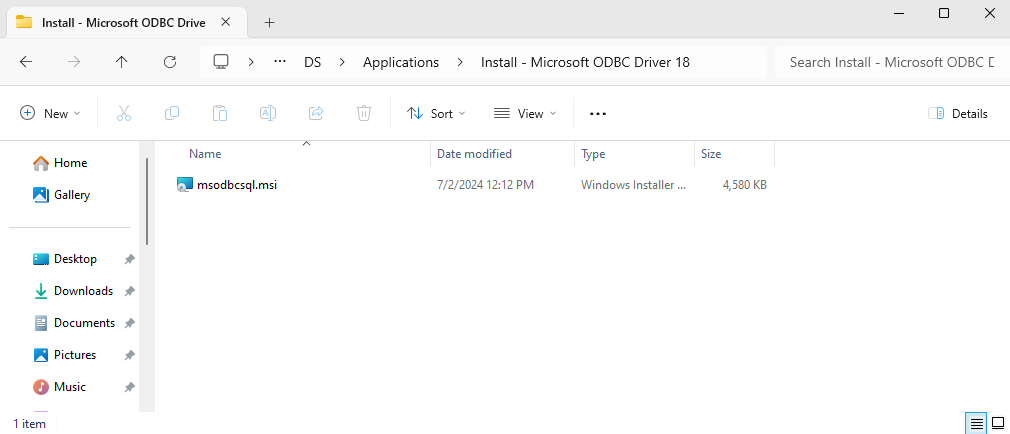Sort files by Type column
Image resolution: width=1010 pixels, height=434 pixels.
coord(593,154)
